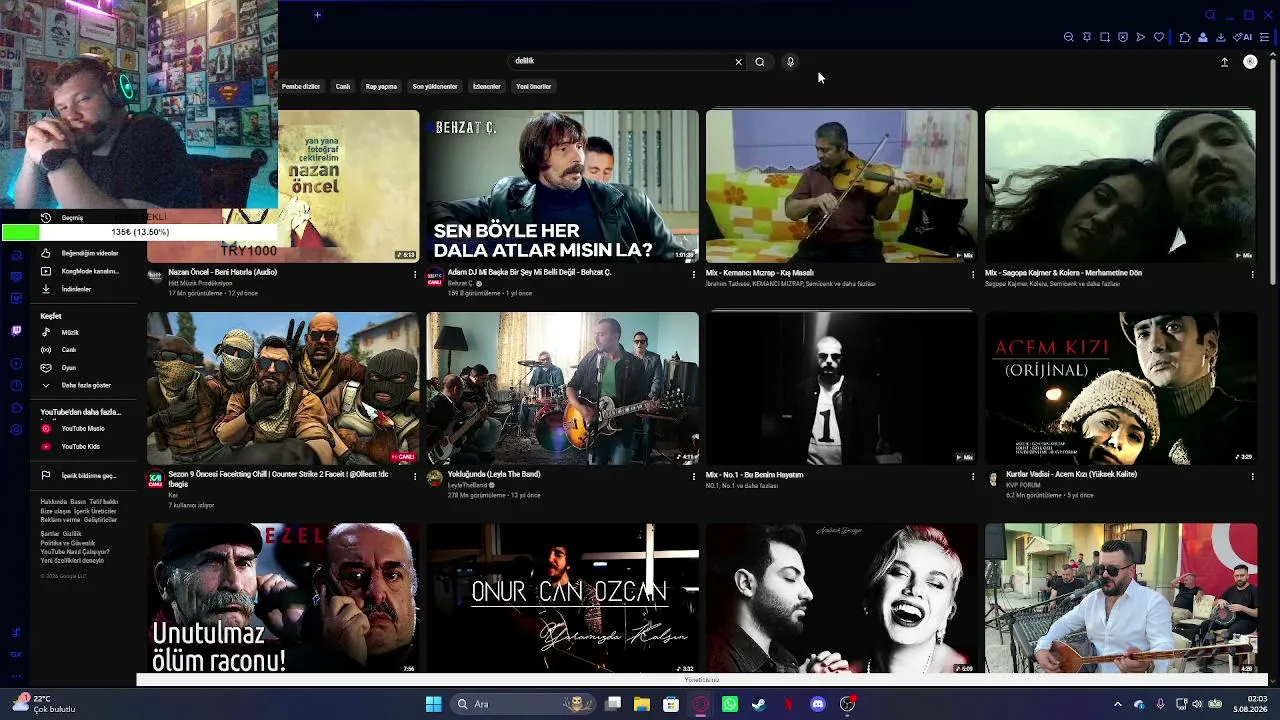The width and height of the screenshot is (1280, 720).
Task: Select the Rap yapma filter chip
Action: pyautogui.click(x=381, y=87)
